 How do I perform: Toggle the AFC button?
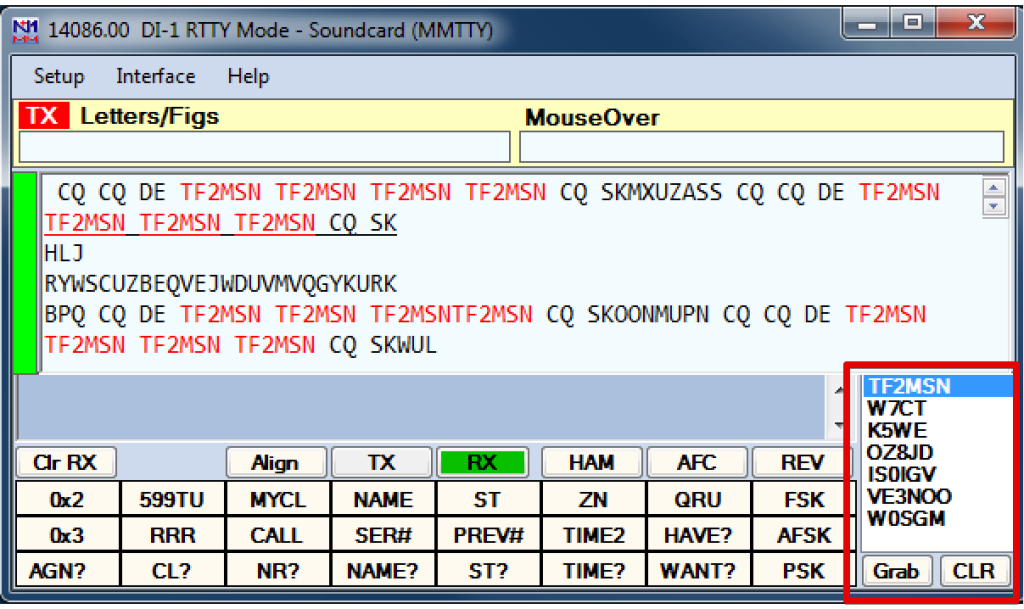(696, 463)
